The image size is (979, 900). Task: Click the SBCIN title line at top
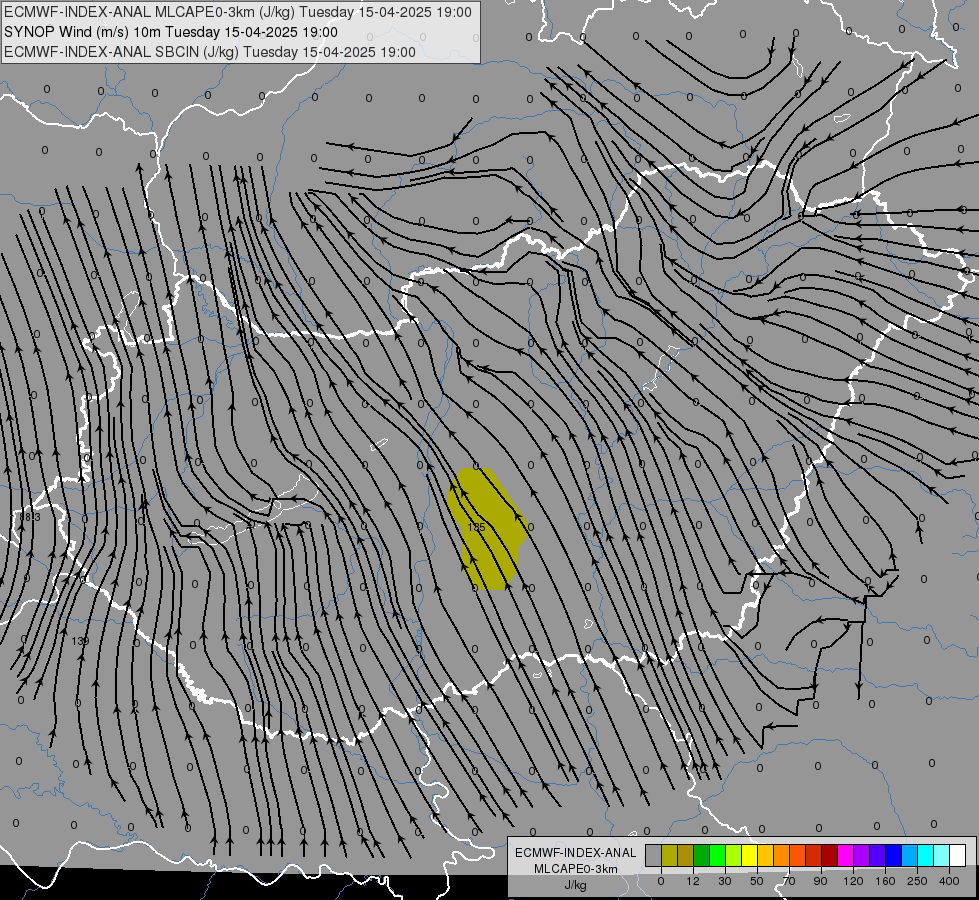click(x=210, y=52)
